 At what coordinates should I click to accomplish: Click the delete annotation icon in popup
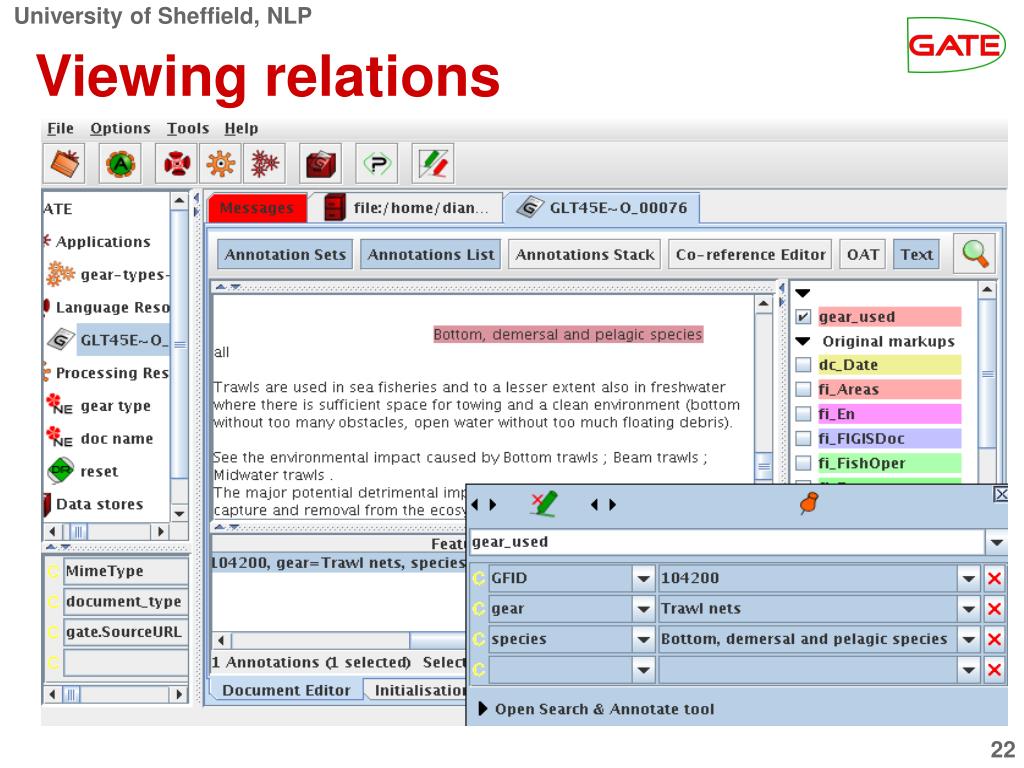coord(544,504)
